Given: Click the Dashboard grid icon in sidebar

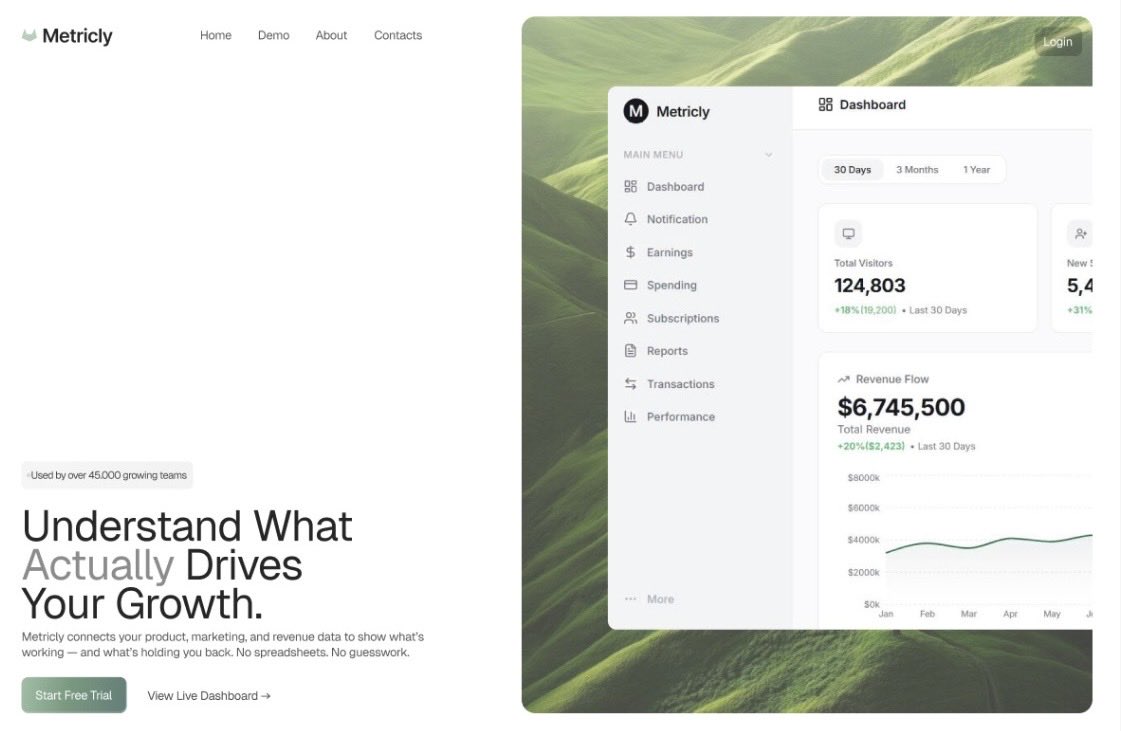Looking at the screenshot, I should pos(631,187).
